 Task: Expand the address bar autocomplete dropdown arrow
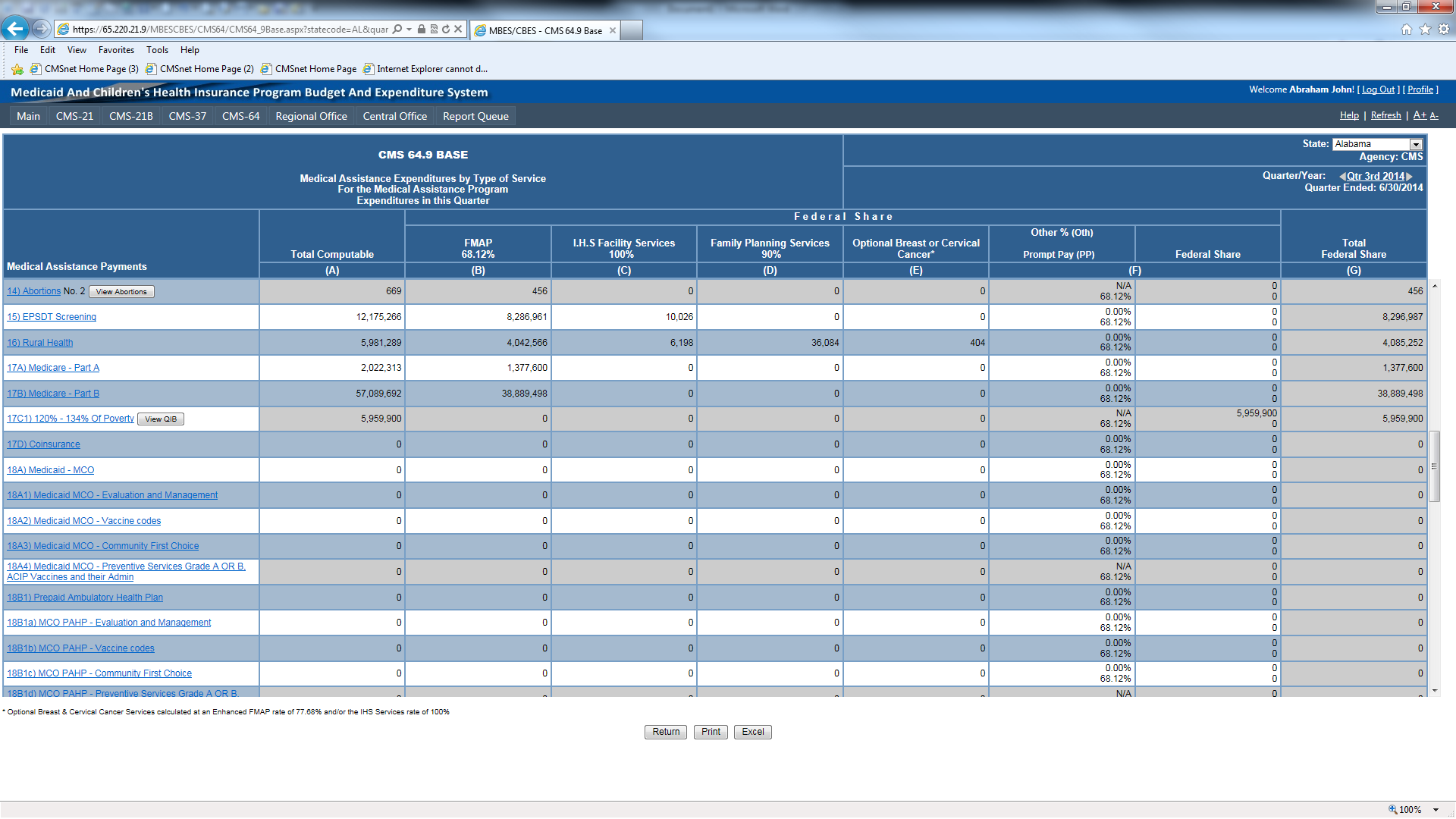409,30
